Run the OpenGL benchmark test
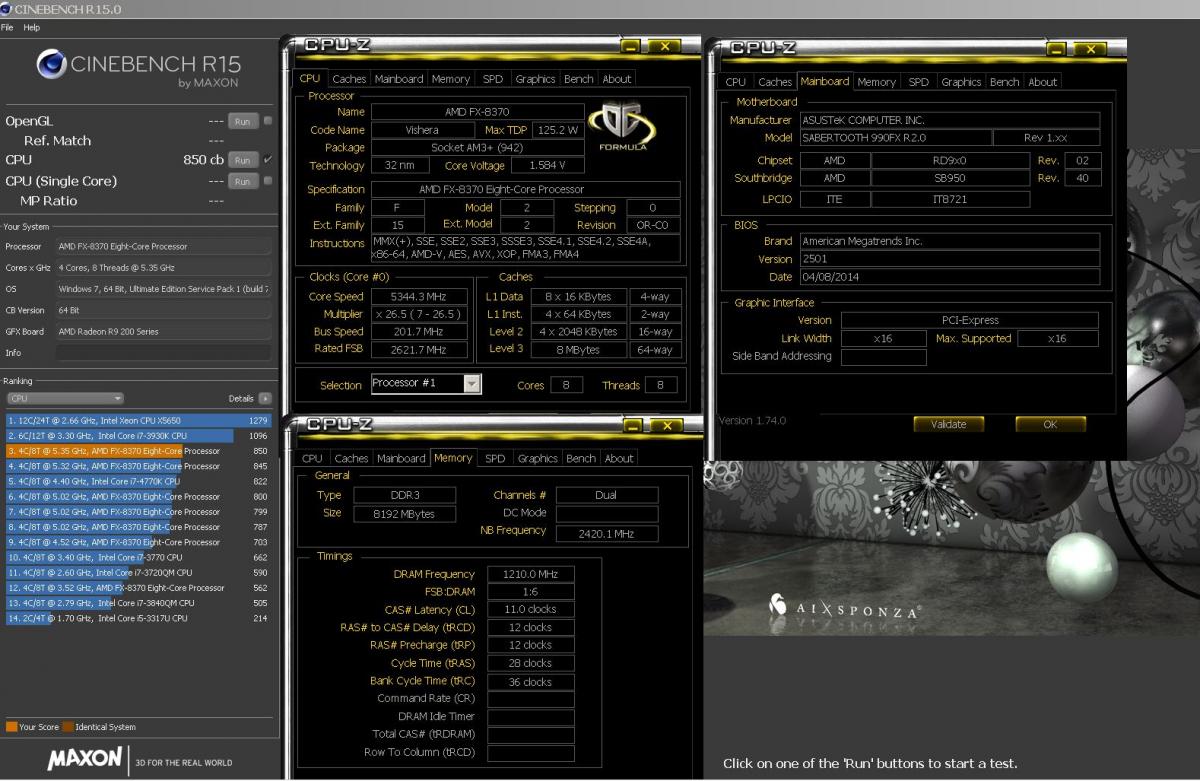The width and height of the screenshot is (1200, 781). click(x=241, y=121)
